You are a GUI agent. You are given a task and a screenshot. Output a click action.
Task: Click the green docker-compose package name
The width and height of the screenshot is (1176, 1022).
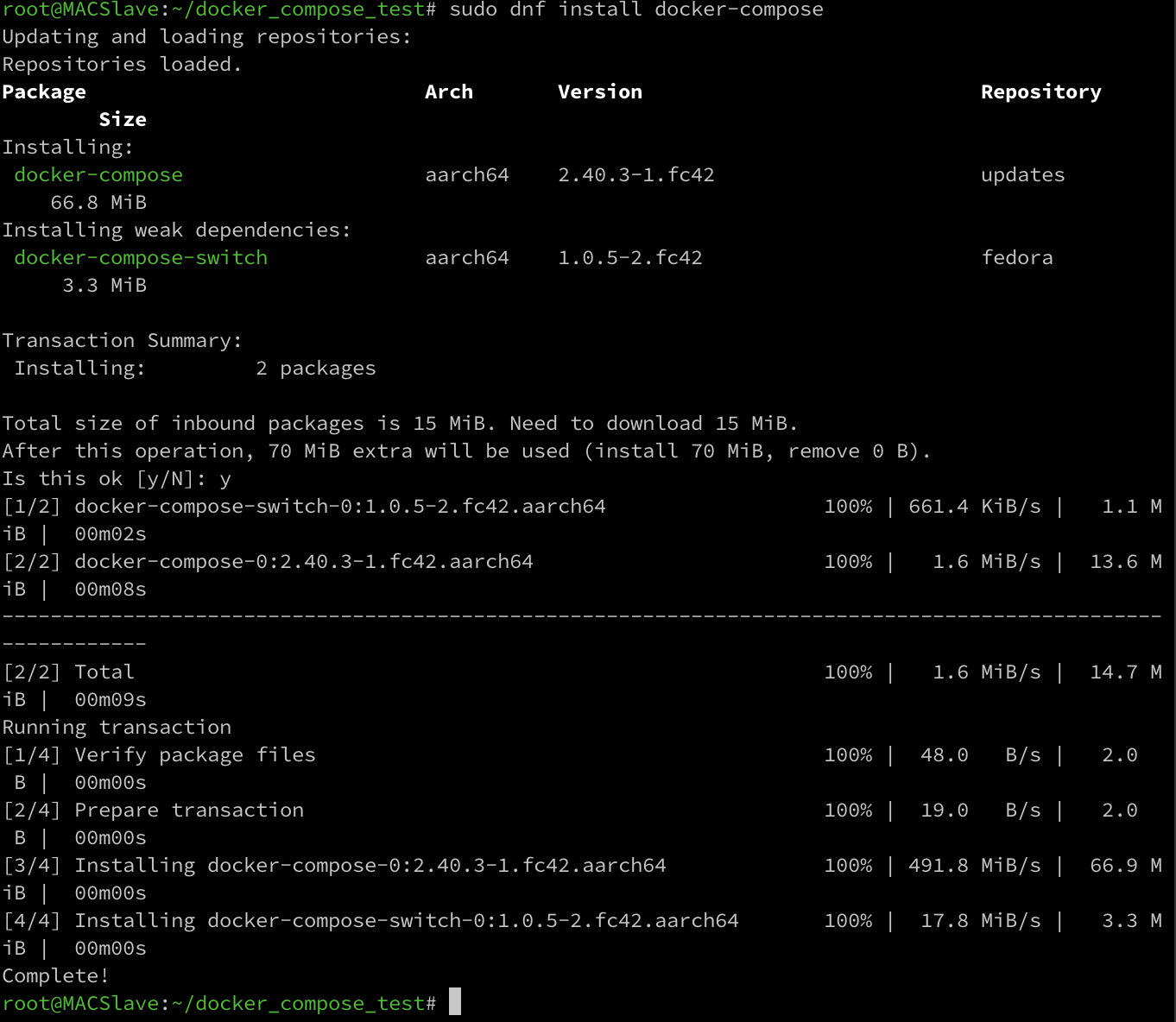tap(98, 174)
